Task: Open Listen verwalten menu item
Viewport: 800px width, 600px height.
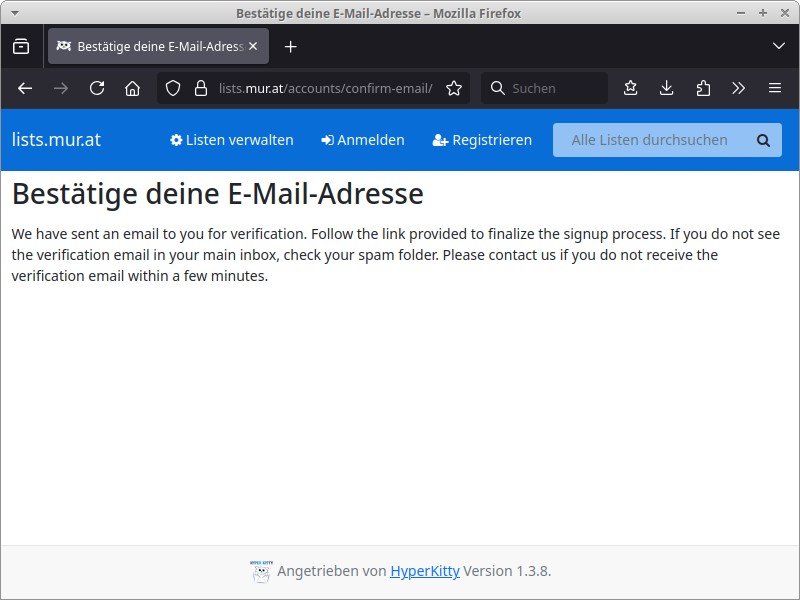Action: pos(232,140)
